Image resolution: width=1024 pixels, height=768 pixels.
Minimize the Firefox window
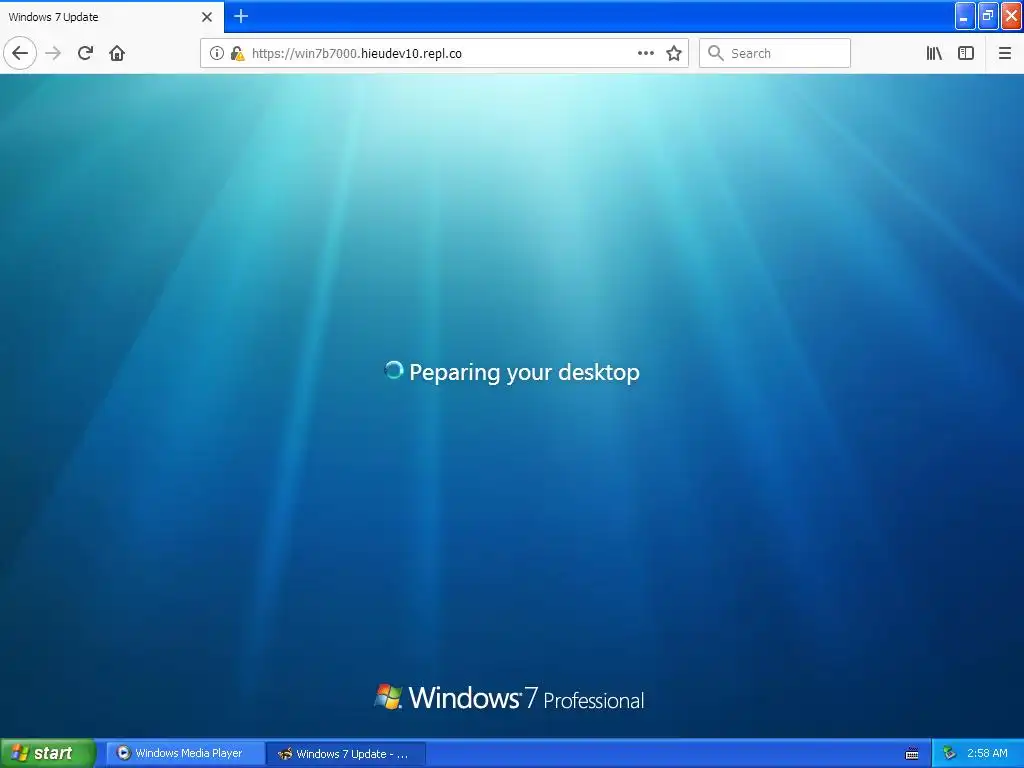coord(965,16)
